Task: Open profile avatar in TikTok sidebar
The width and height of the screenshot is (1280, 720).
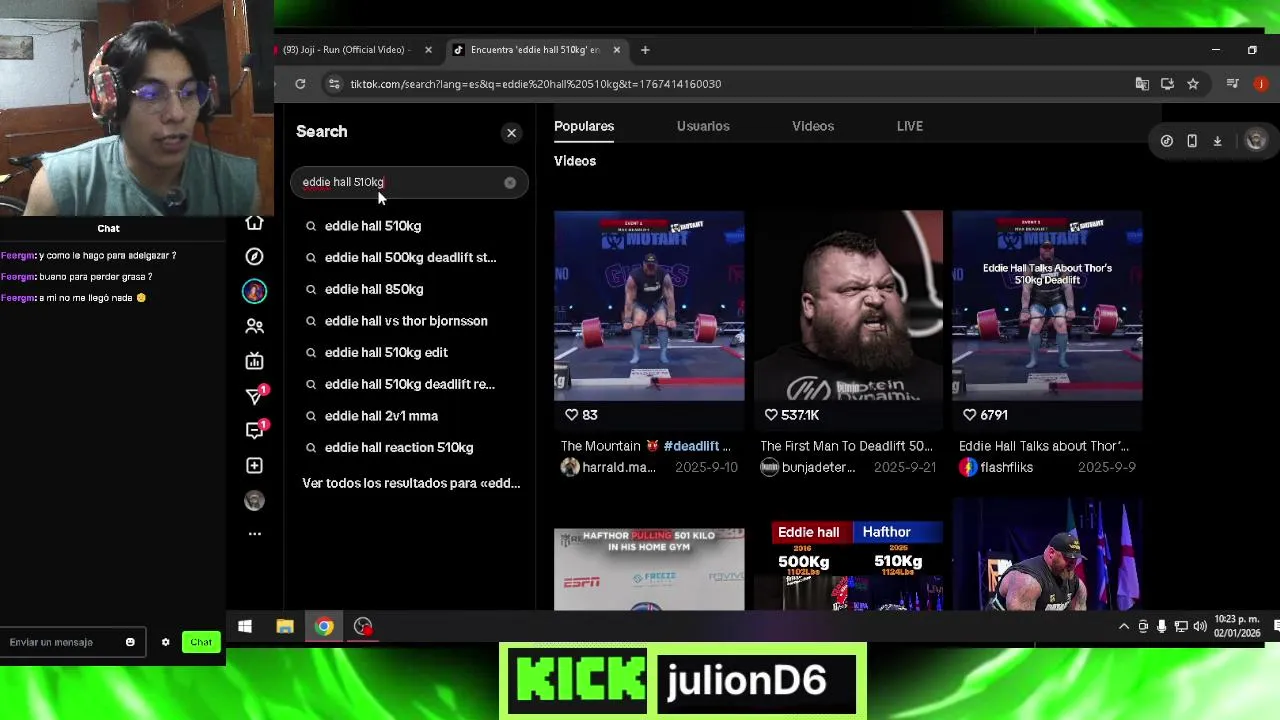Action: 254,501
